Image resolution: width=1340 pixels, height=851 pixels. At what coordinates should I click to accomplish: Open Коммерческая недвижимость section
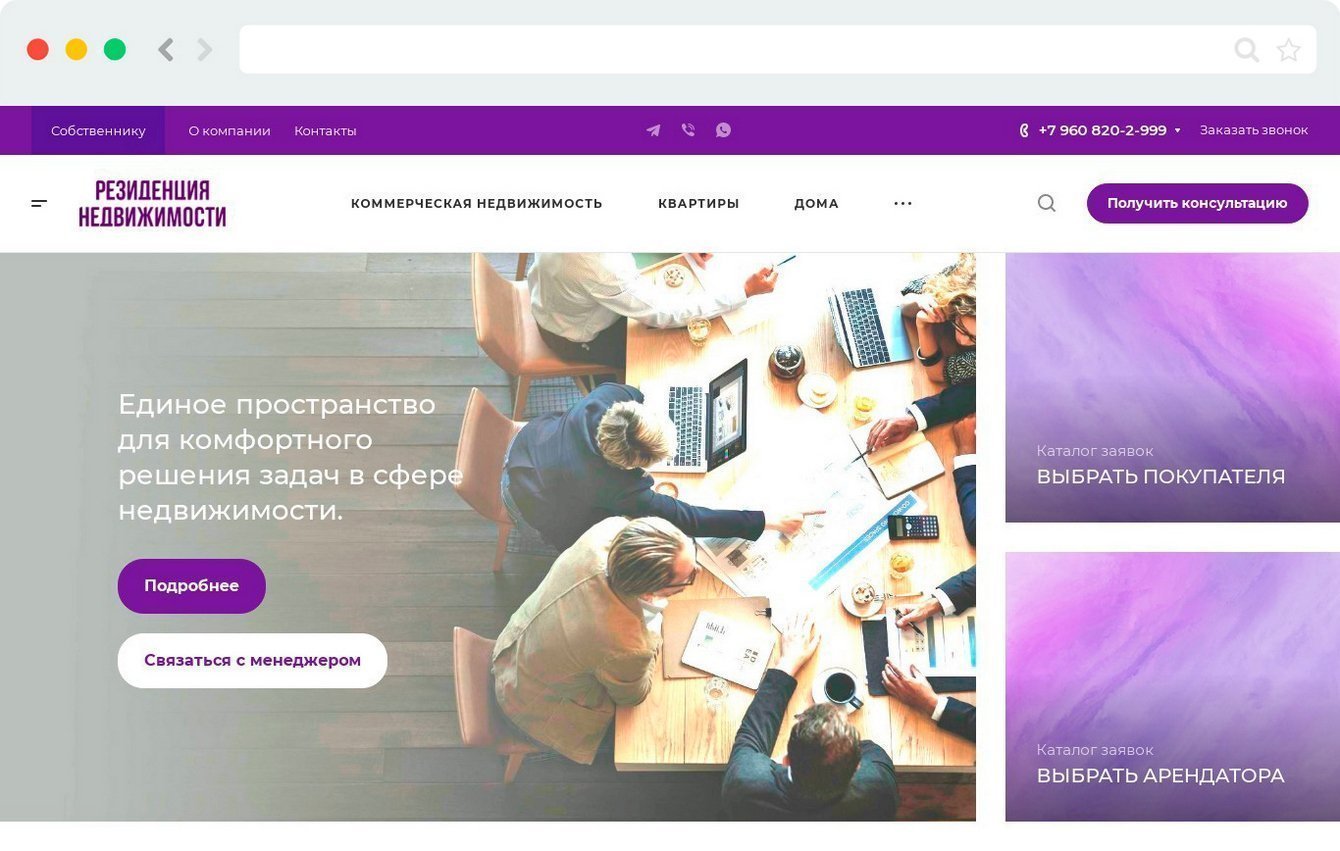click(476, 203)
